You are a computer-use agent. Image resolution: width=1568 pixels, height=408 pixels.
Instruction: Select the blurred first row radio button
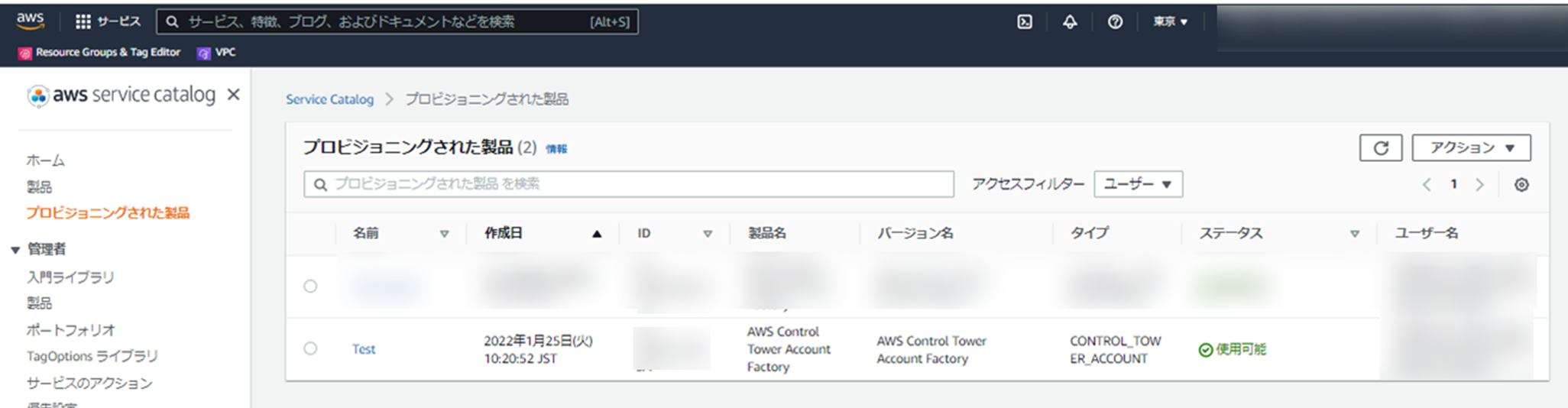(x=310, y=287)
